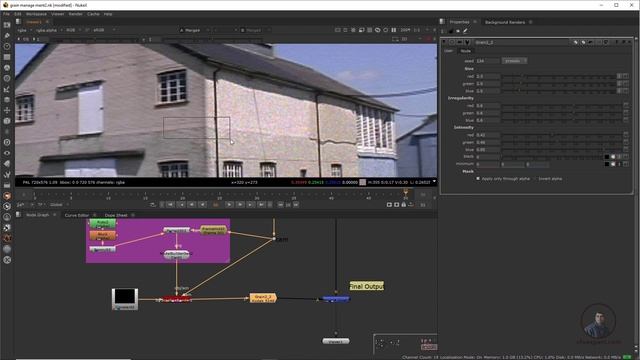Viewport: 640px width, 360px height.
Task: Click the Intensity red slider track
Action: click(562, 135)
